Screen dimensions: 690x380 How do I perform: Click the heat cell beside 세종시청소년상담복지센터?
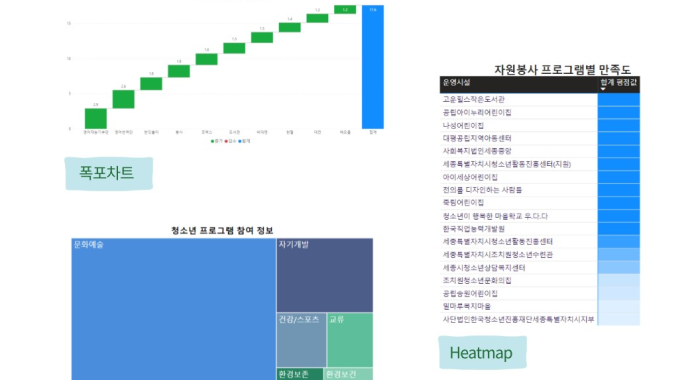[x=619, y=267]
